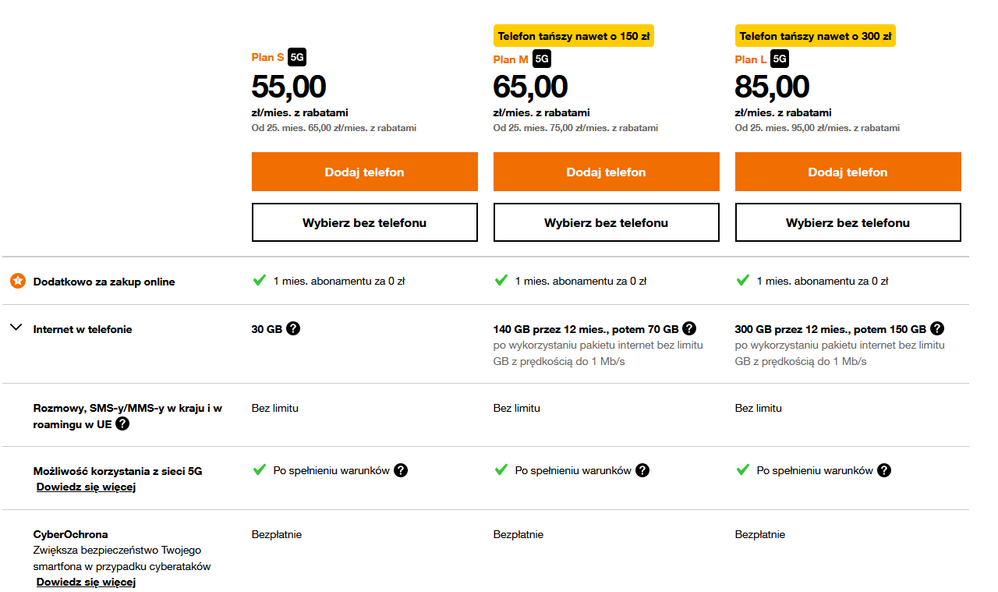This screenshot has height=592, width=998.
Task: Open 5G conditions help icon for Plan M
Action: (642, 471)
